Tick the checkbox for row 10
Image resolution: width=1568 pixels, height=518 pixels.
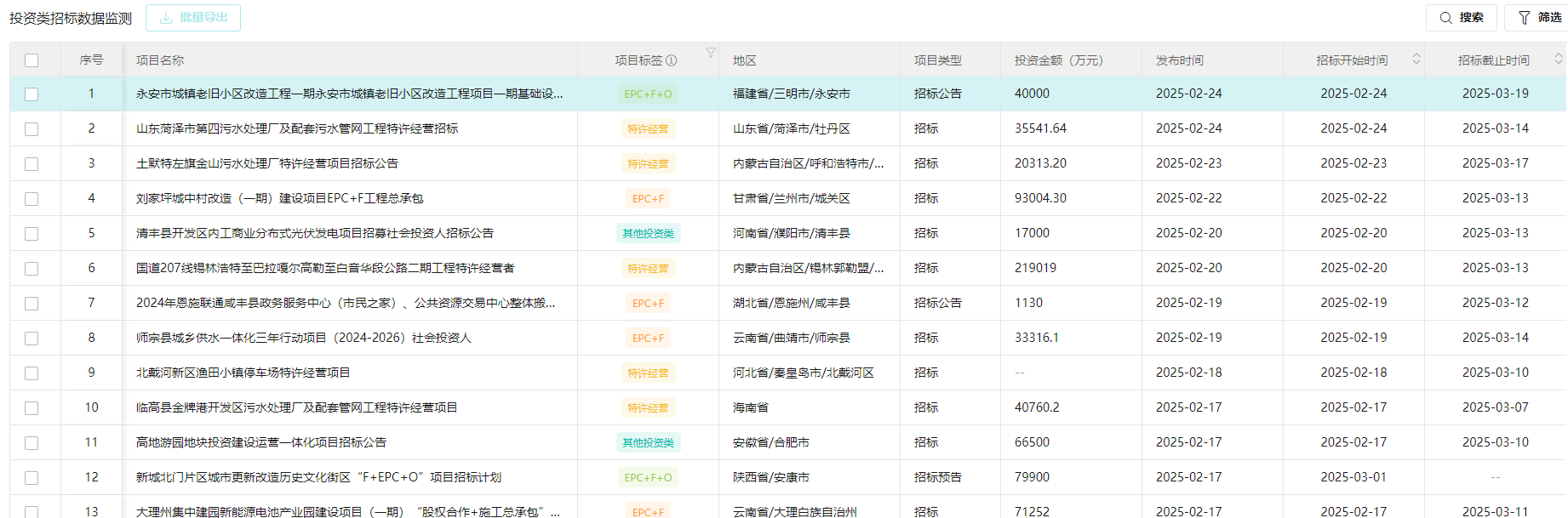tap(31, 408)
